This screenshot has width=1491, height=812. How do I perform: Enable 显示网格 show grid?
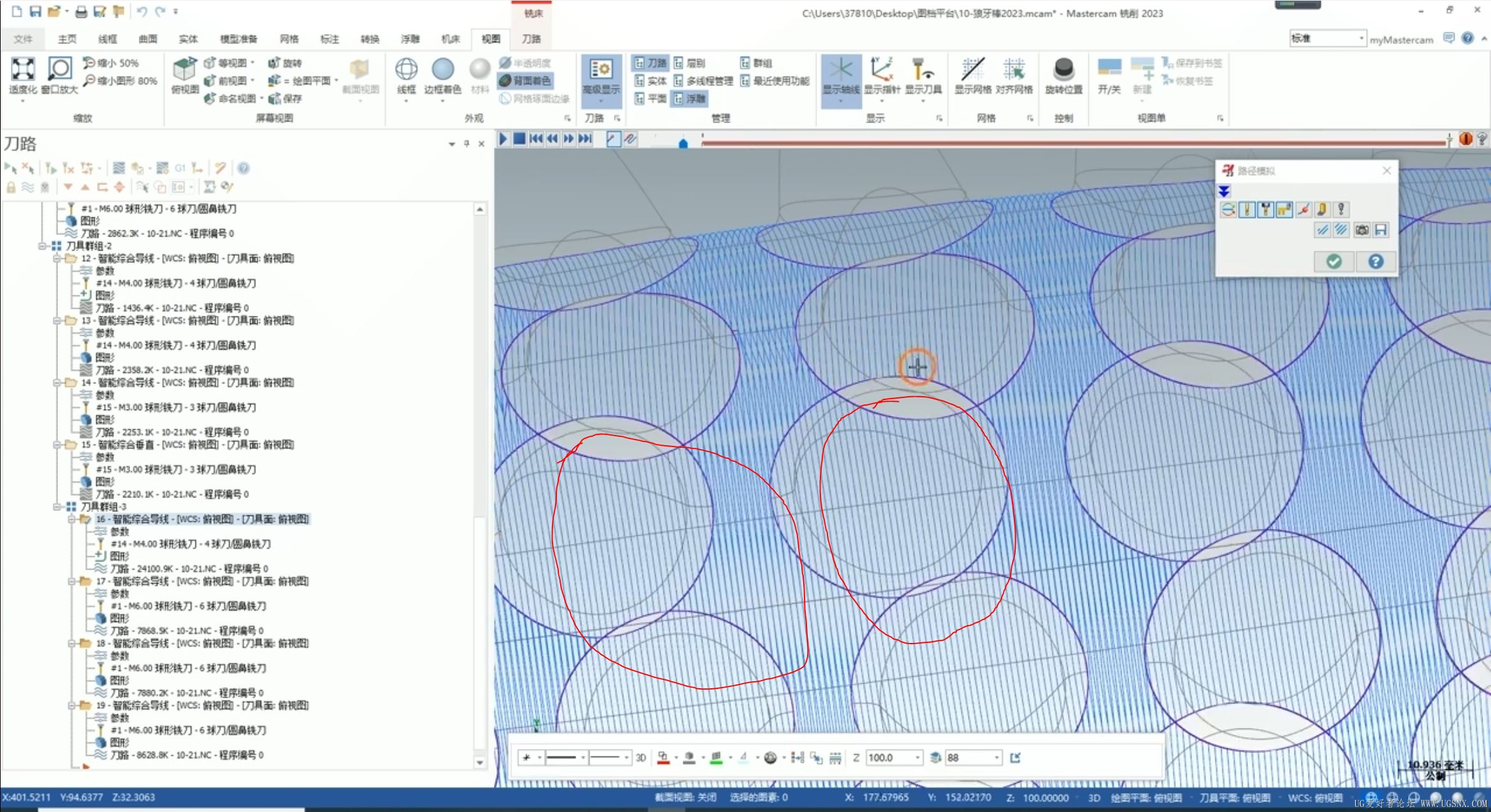[972, 75]
